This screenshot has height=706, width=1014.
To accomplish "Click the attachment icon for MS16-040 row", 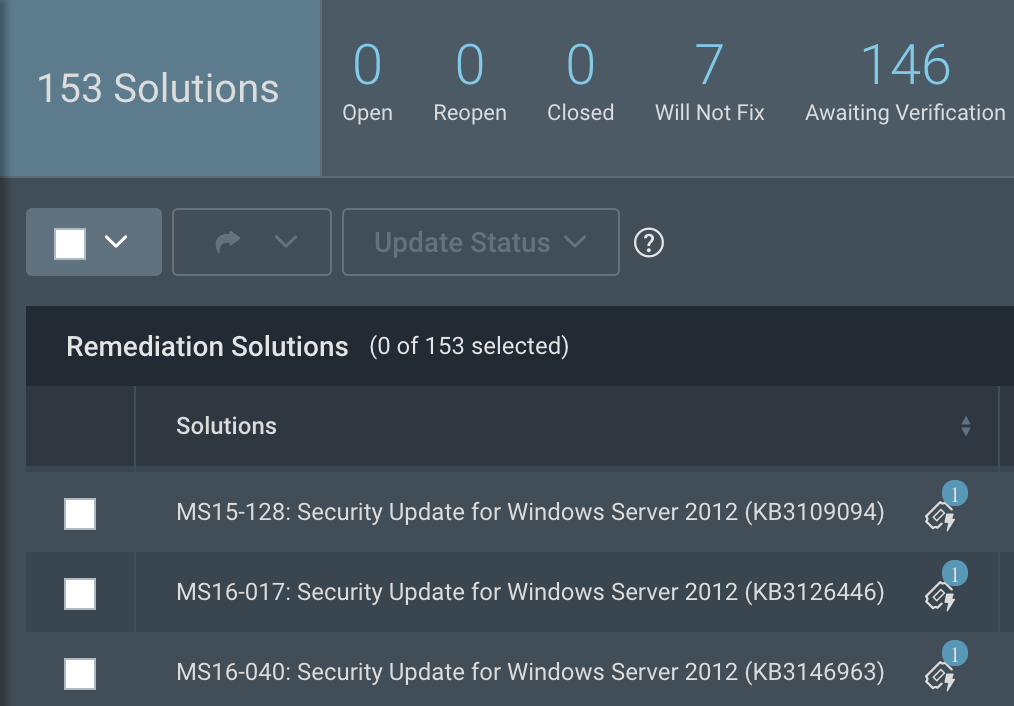I will 939,676.
